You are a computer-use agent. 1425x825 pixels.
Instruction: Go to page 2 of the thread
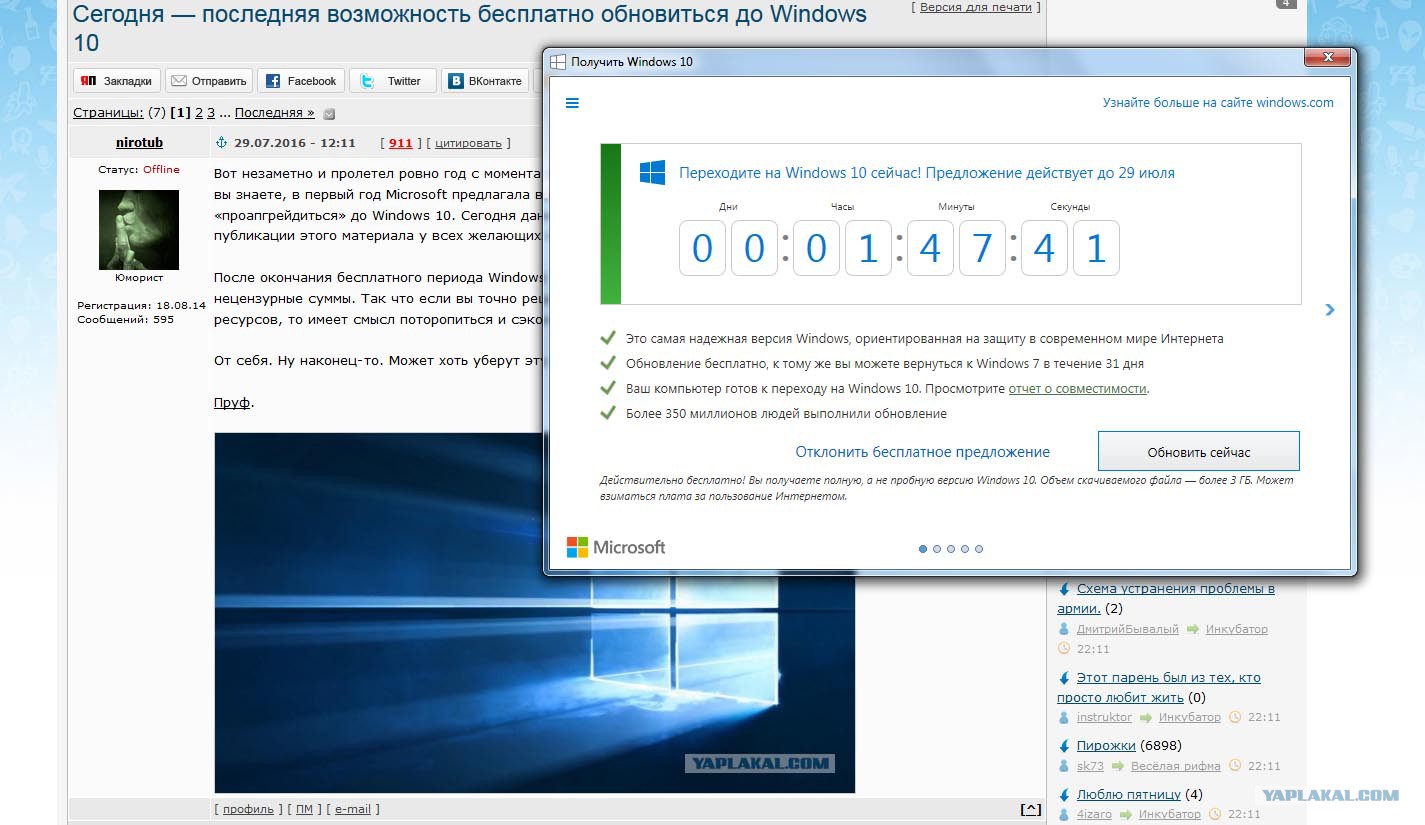coord(199,113)
